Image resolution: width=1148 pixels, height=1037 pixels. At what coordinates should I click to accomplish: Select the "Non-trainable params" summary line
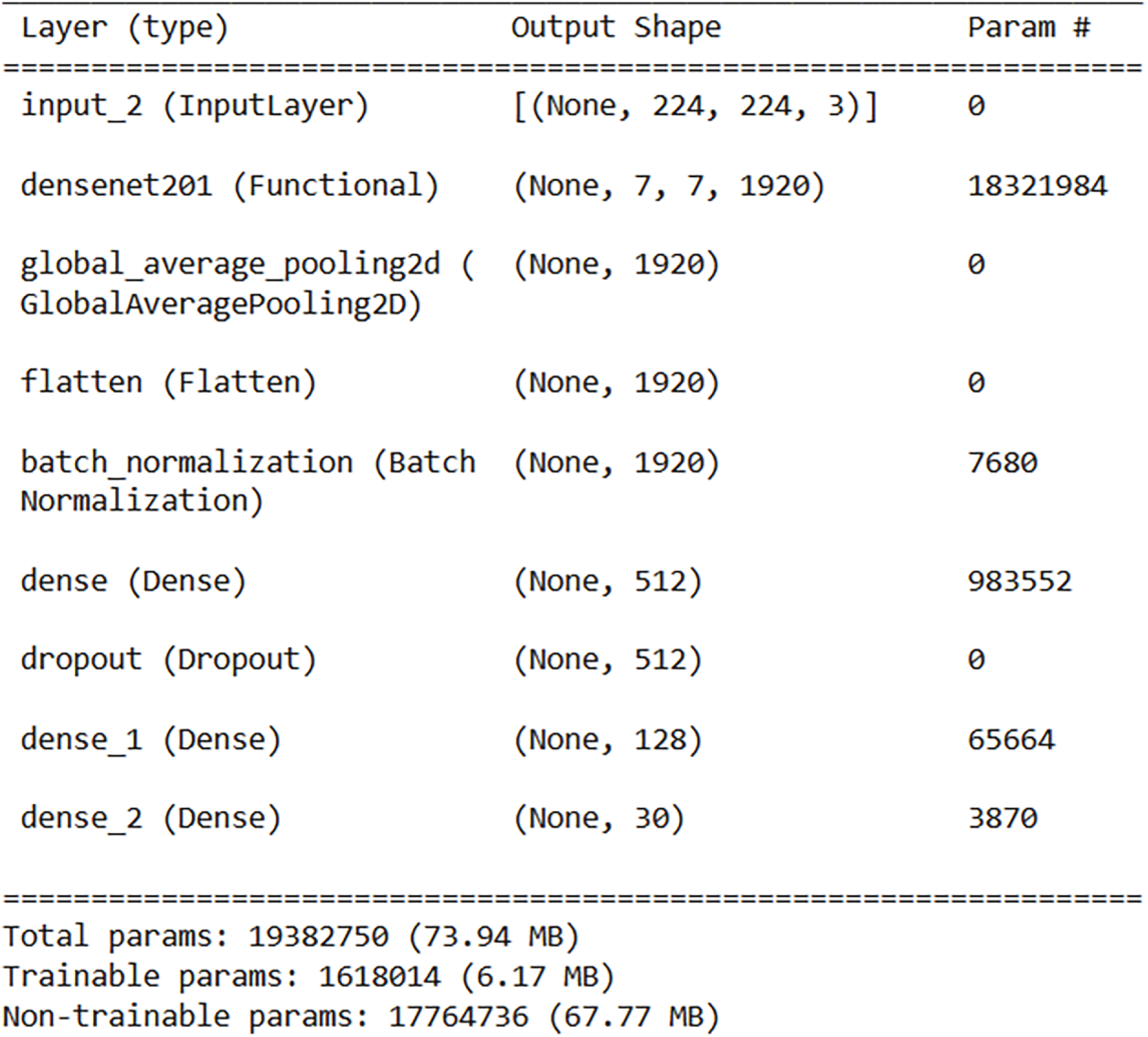point(361,1016)
